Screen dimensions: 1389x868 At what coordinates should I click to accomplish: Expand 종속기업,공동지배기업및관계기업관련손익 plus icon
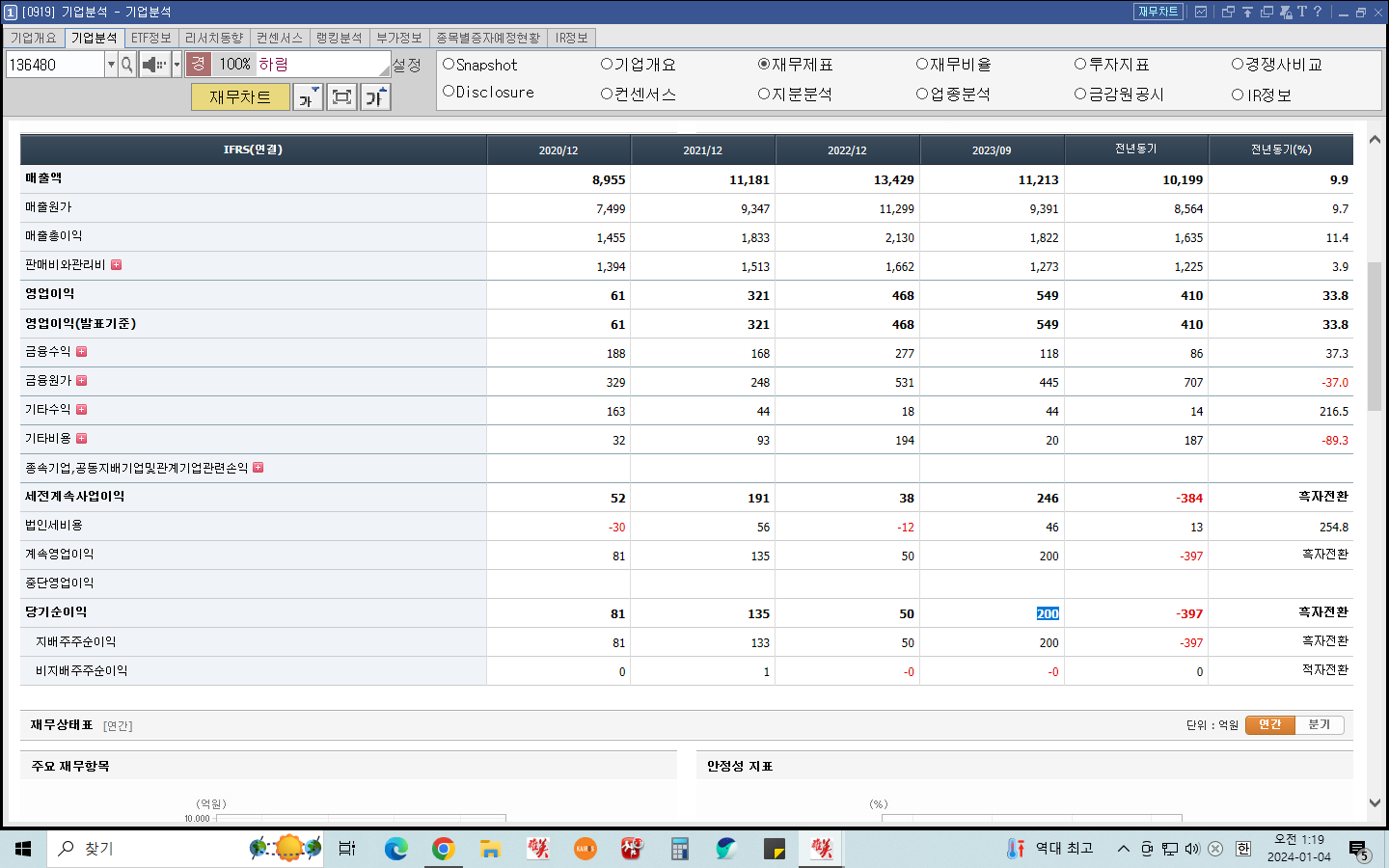click(x=258, y=467)
